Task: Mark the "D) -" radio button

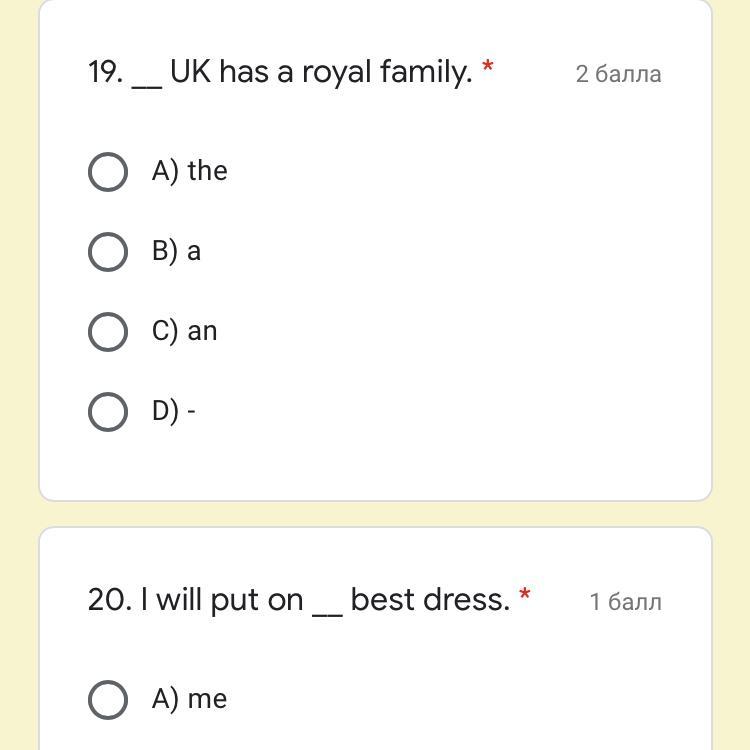Action: (108, 411)
